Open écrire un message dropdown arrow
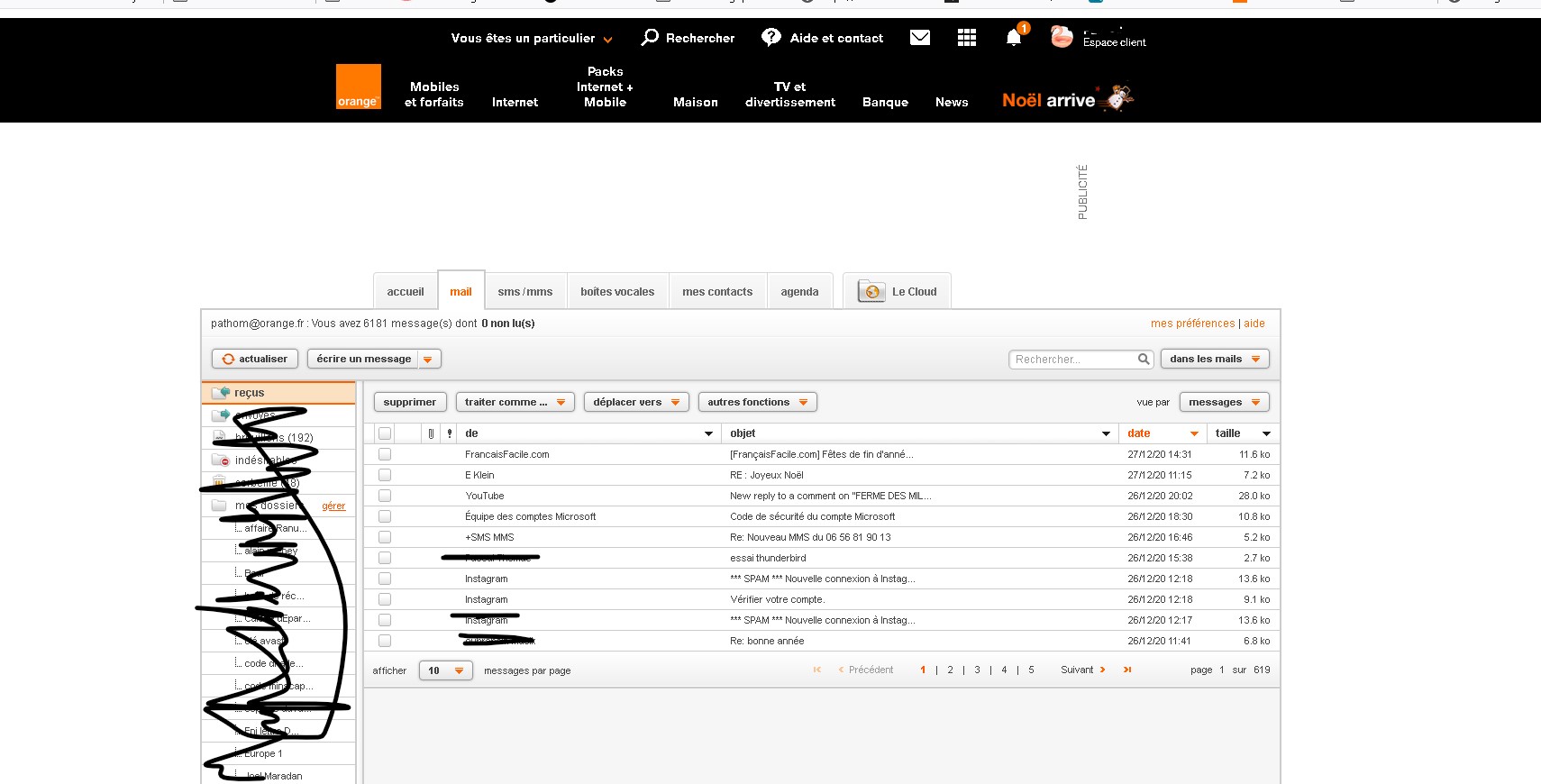Image resolution: width=1541 pixels, height=784 pixels. (428, 359)
